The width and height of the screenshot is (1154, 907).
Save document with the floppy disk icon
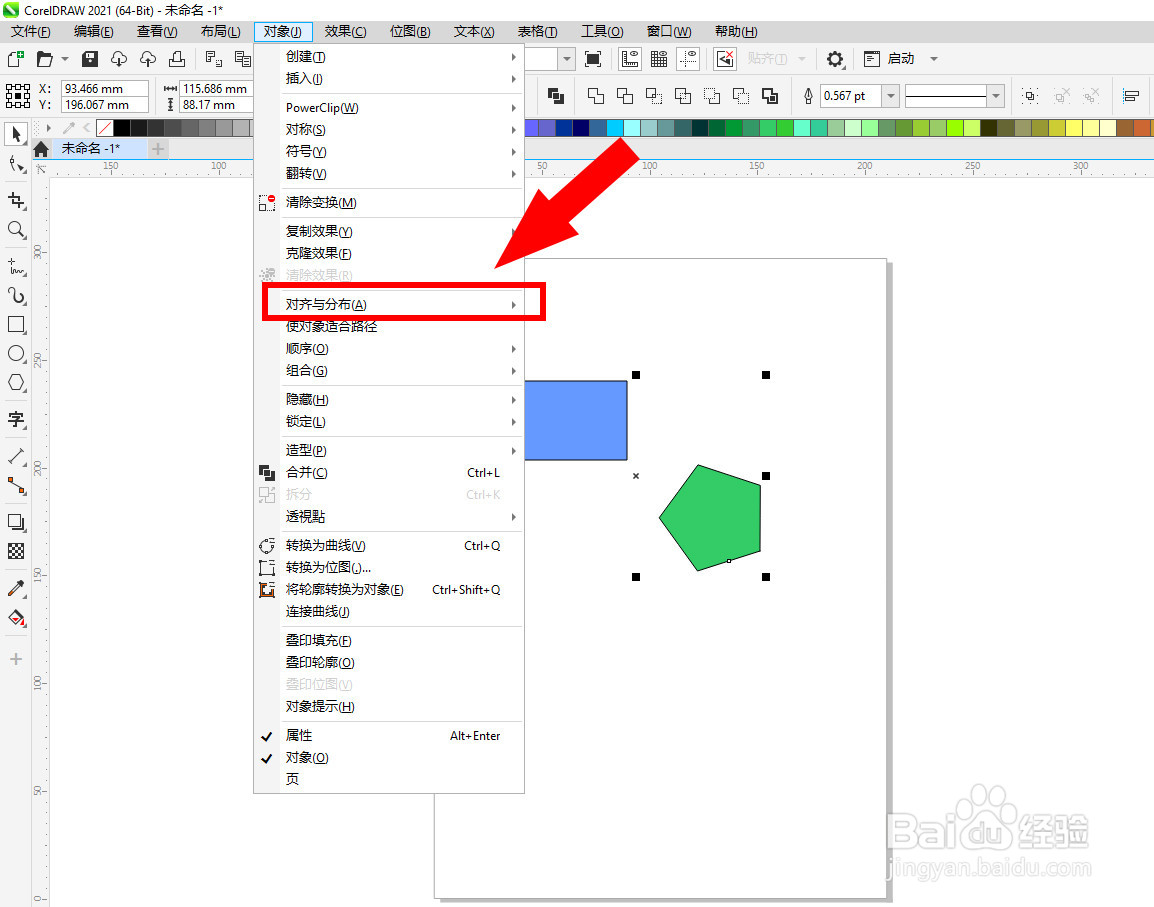(x=90, y=59)
